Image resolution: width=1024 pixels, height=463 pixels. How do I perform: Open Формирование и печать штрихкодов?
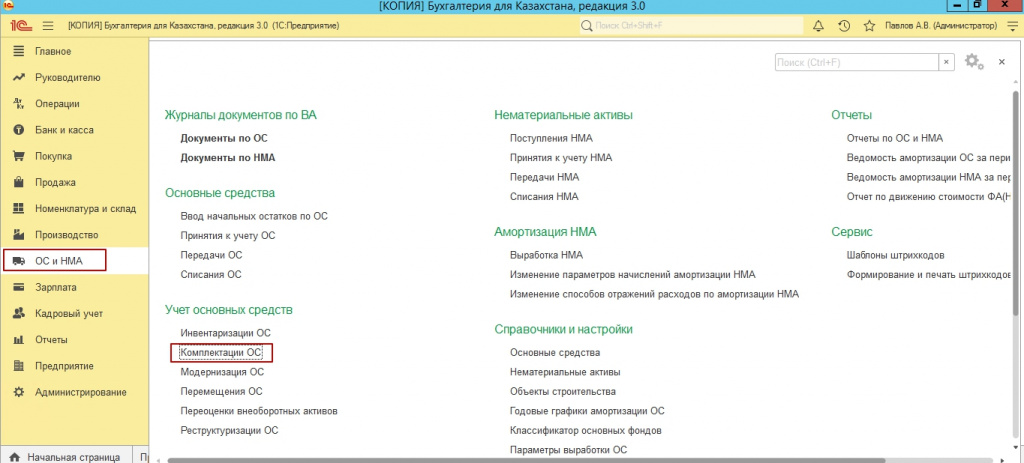click(x=929, y=275)
